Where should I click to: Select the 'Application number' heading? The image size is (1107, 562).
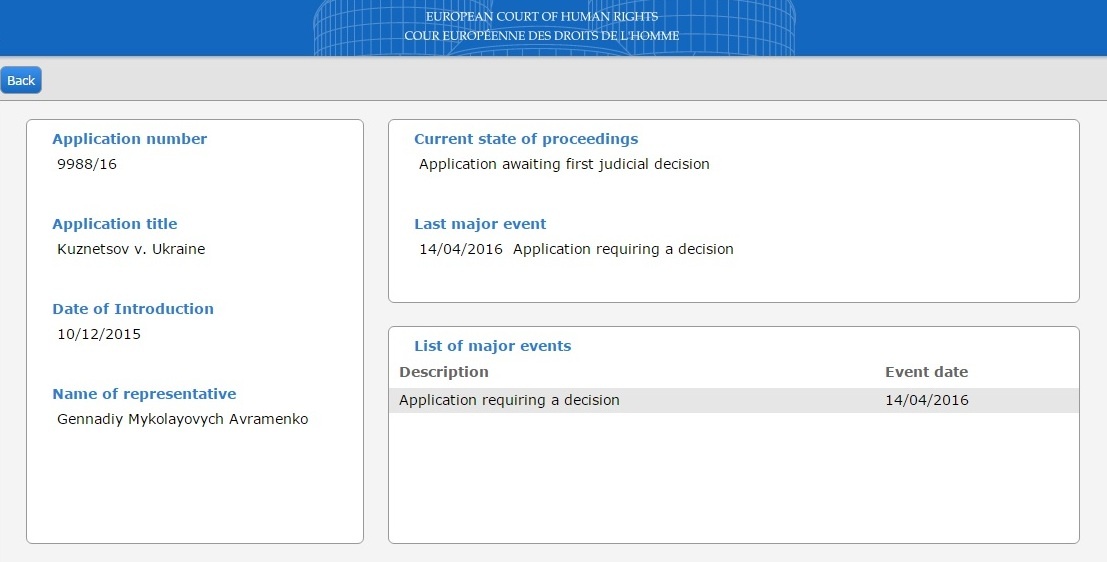click(129, 139)
